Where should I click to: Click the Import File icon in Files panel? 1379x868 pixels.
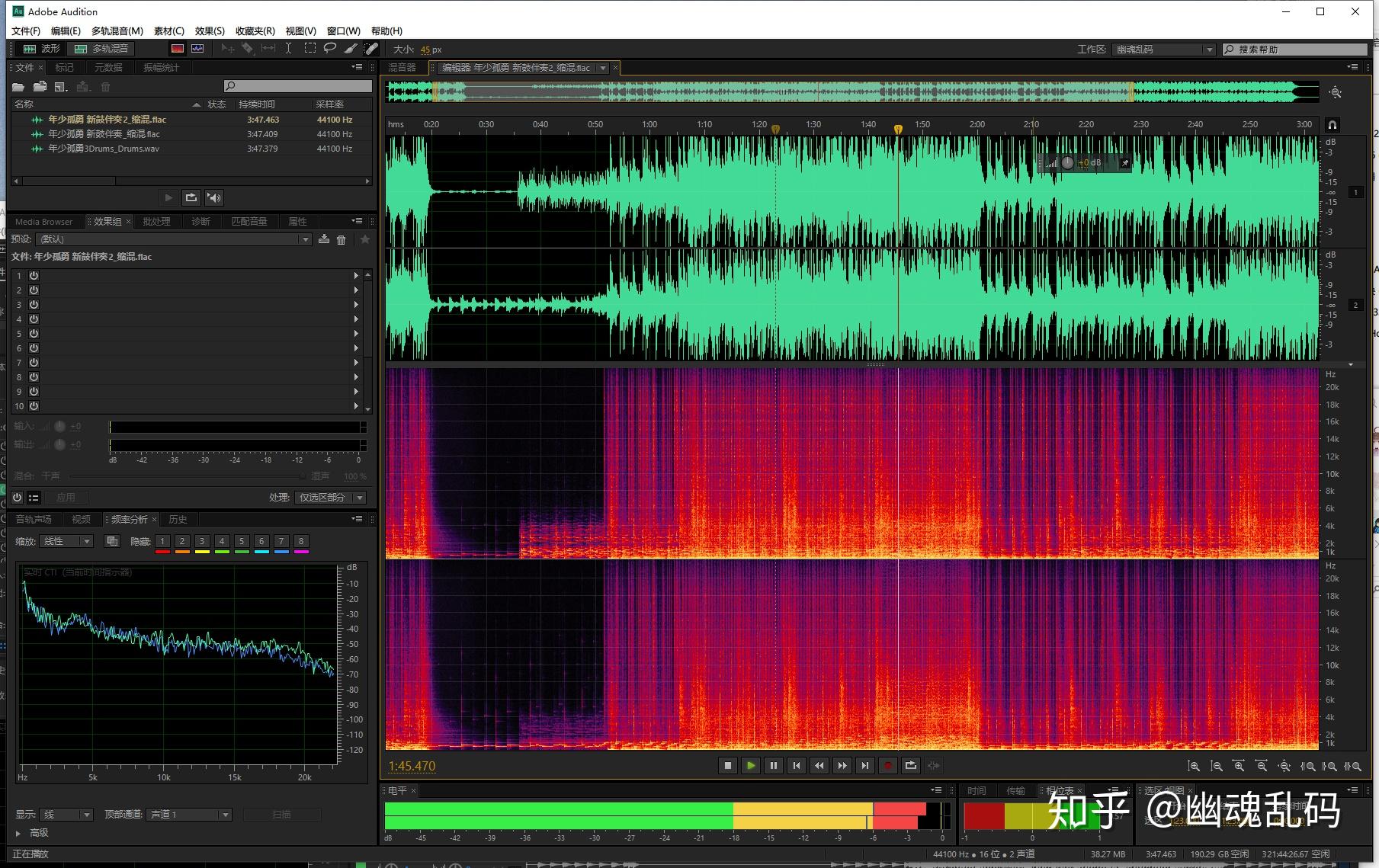tap(40, 87)
